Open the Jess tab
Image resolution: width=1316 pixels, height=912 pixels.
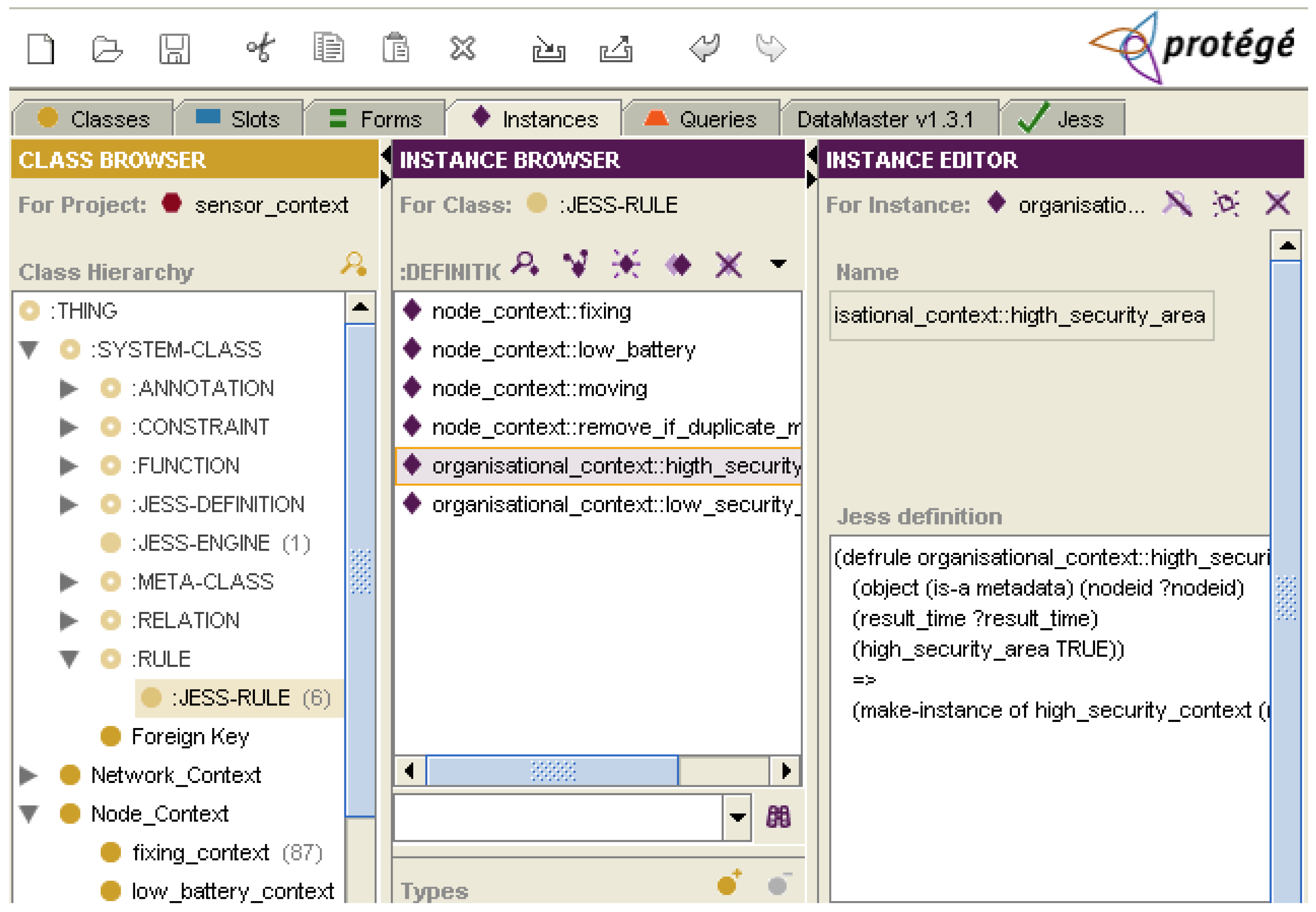1063,119
